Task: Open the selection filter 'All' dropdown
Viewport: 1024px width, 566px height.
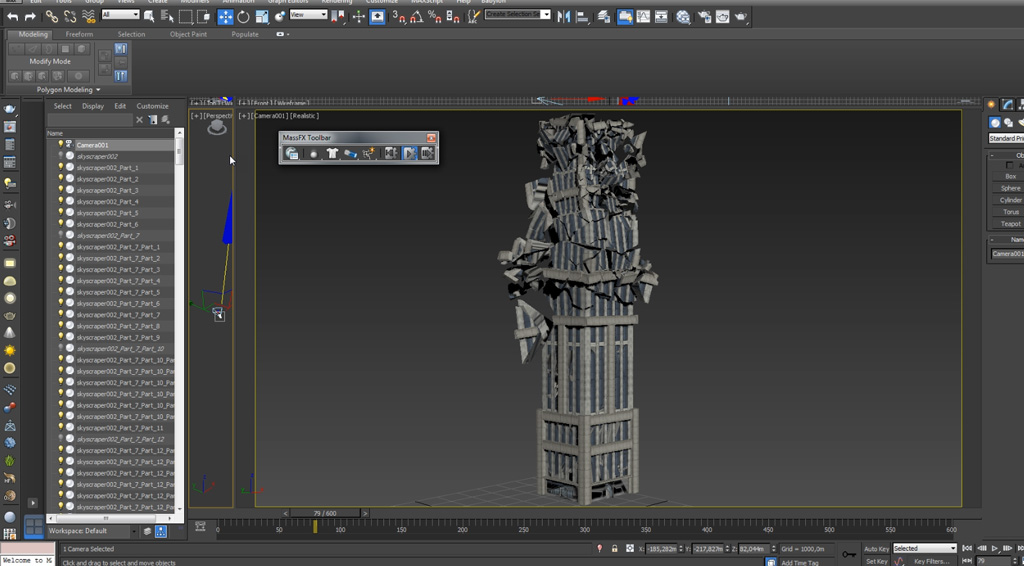Action: click(121, 15)
